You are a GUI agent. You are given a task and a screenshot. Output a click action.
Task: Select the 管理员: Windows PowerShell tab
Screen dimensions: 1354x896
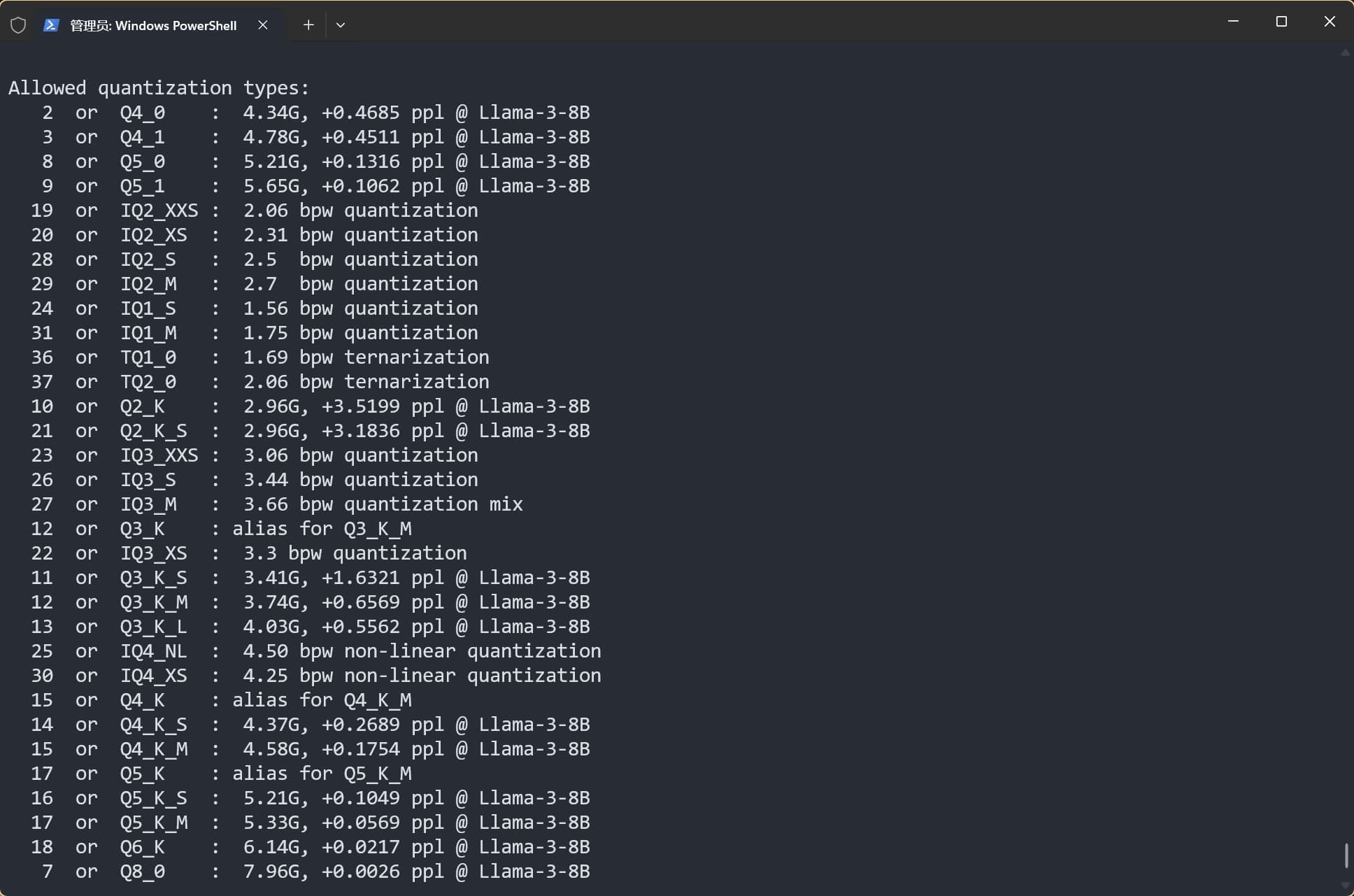coord(153,26)
